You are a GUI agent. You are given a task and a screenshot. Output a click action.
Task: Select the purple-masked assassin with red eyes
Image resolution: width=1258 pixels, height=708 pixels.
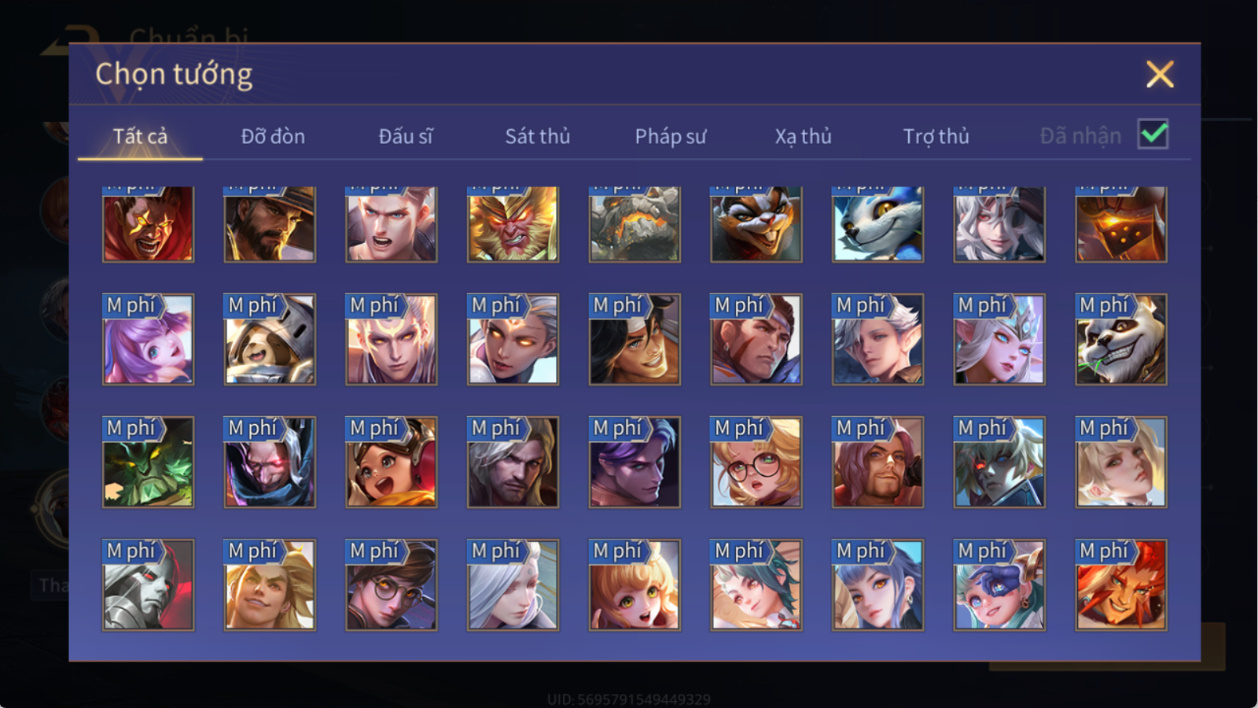coord(270,462)
